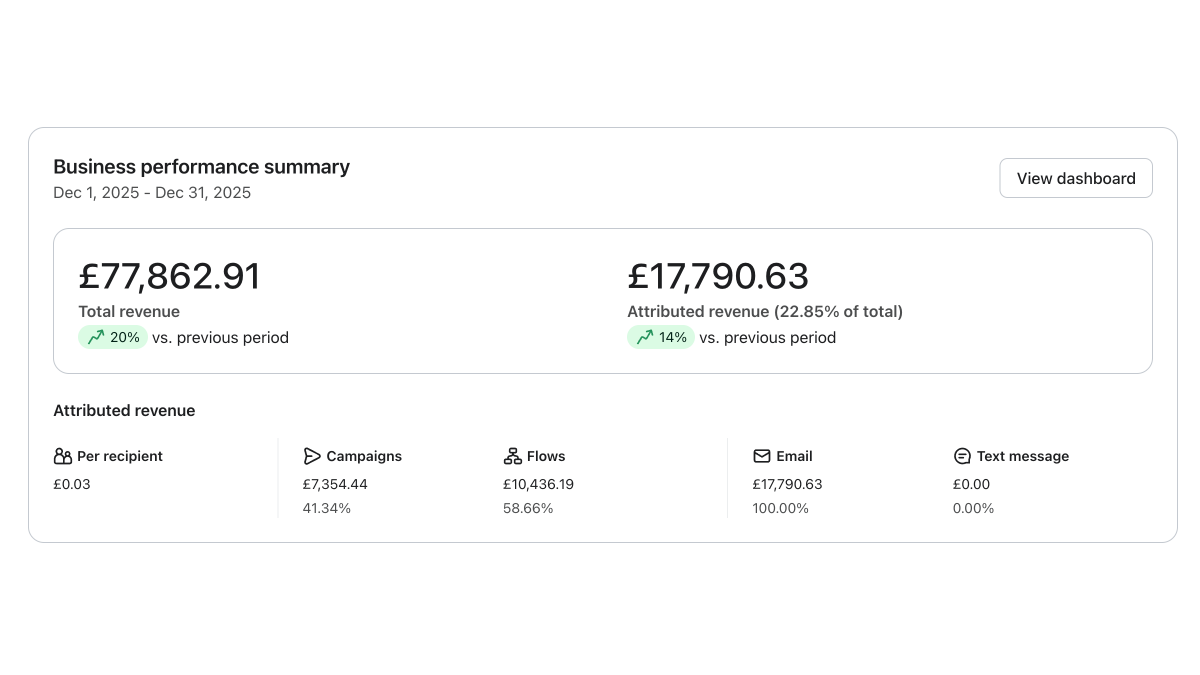
Task: Click the View dashboard button
Action: [x=1075, y=178]
